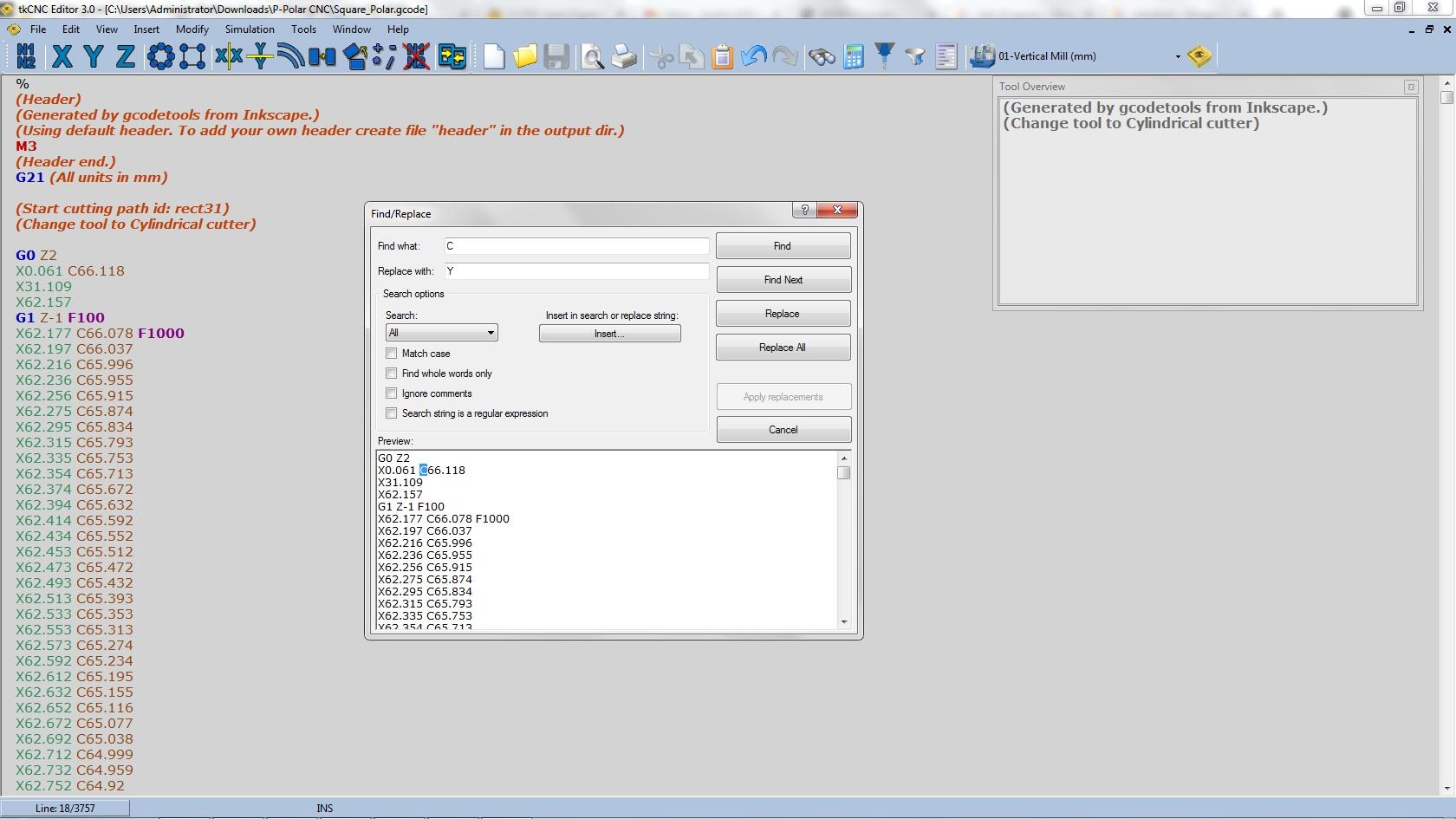The image size is (1456, 819).
Task: Click the translate/shift blocks icon
Action: tap(322, 56)
